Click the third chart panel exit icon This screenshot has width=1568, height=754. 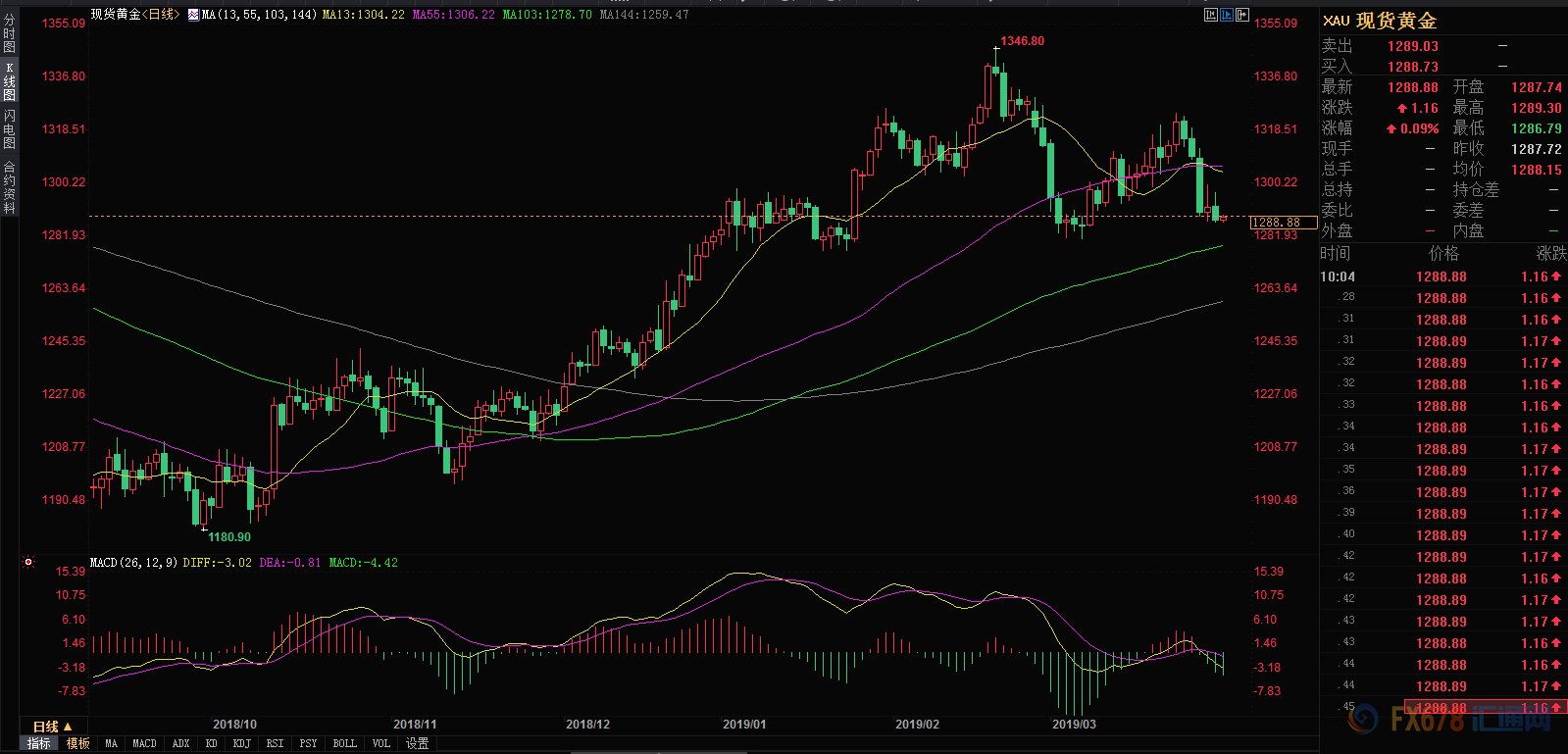click(x=1242, y=15)
